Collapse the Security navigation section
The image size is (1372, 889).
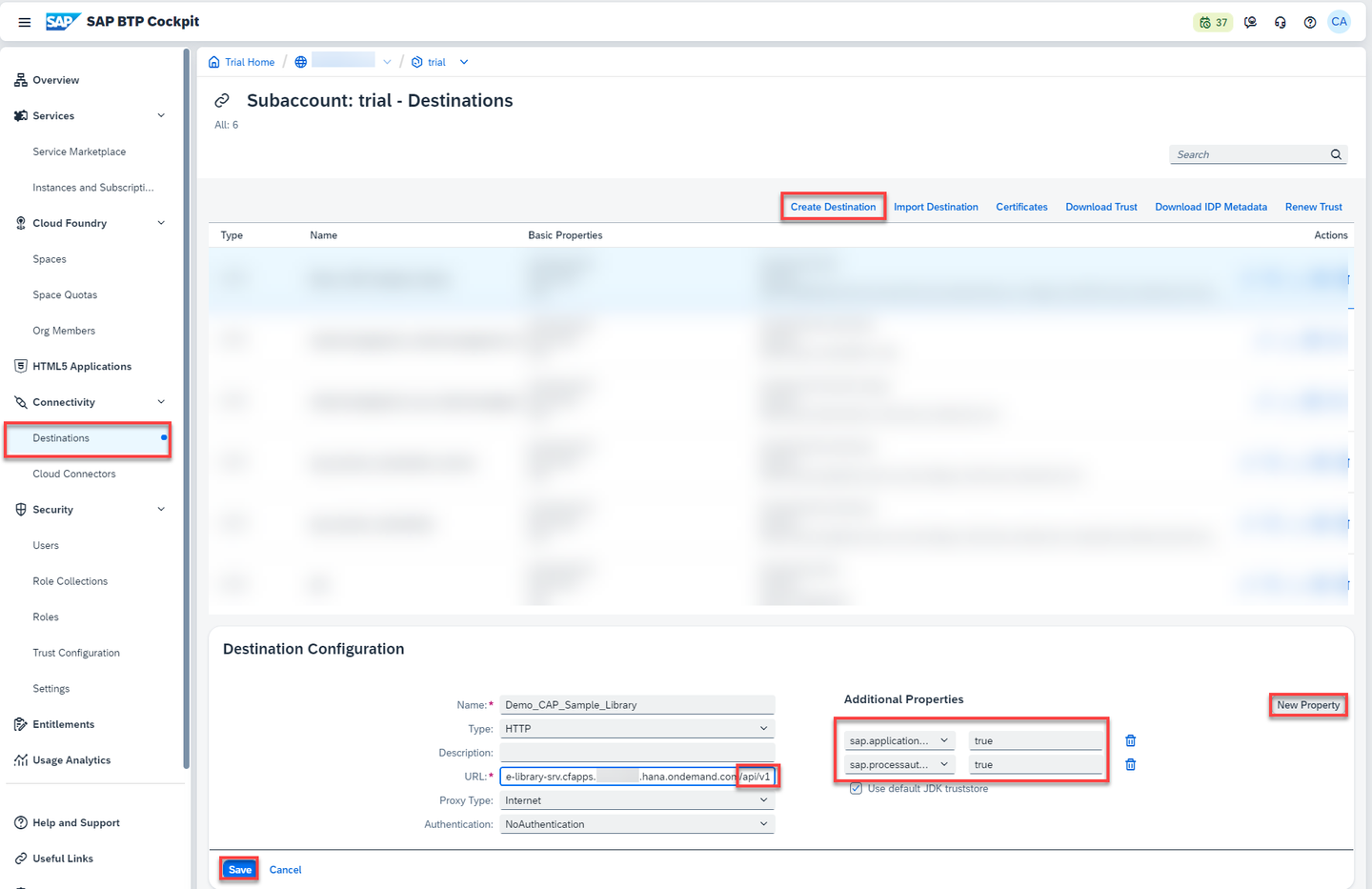[161, 509]
